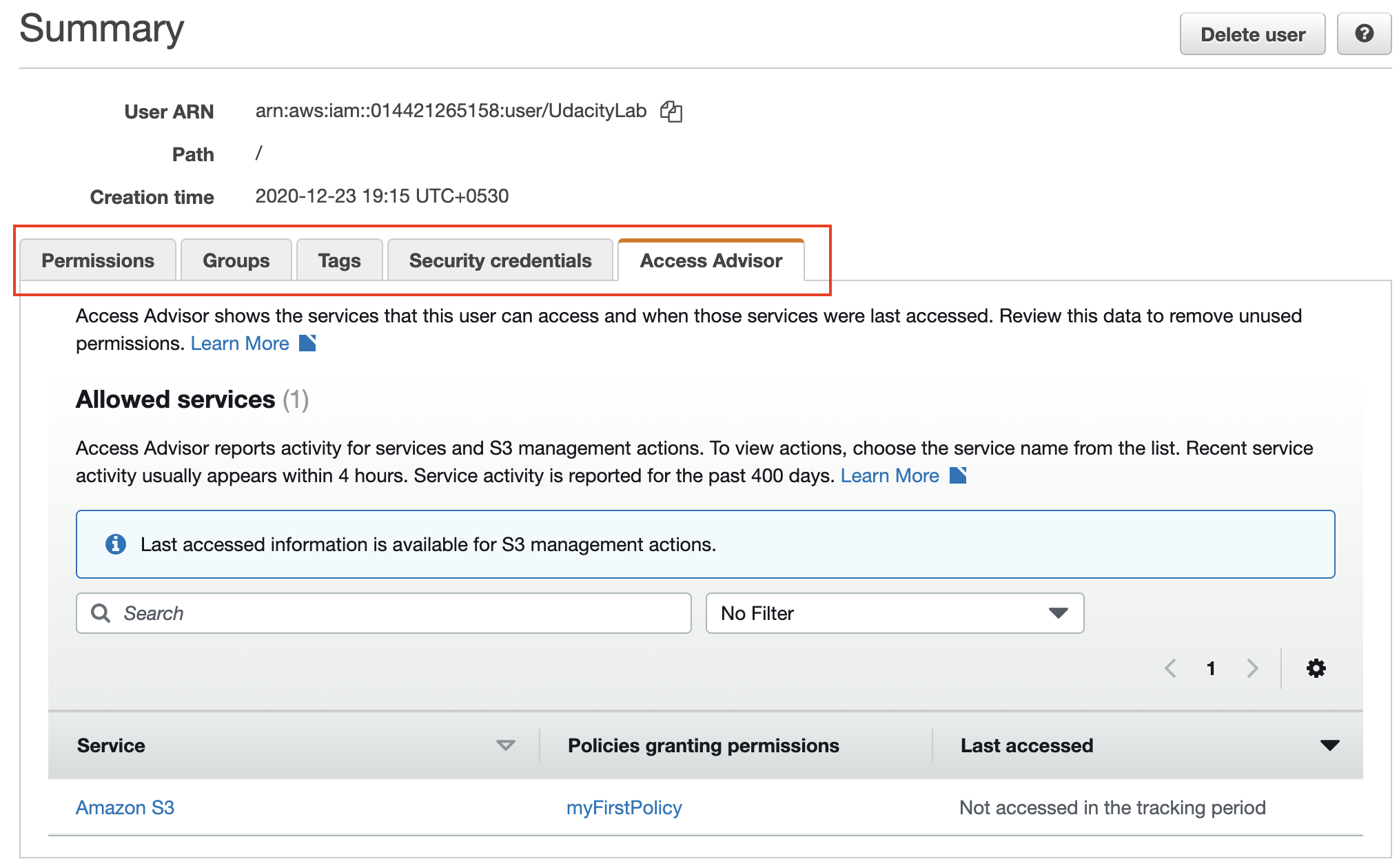Viewport: 1399px width, 868px height.
Task: Click the Service column header label
Action: tap(111, 745)
